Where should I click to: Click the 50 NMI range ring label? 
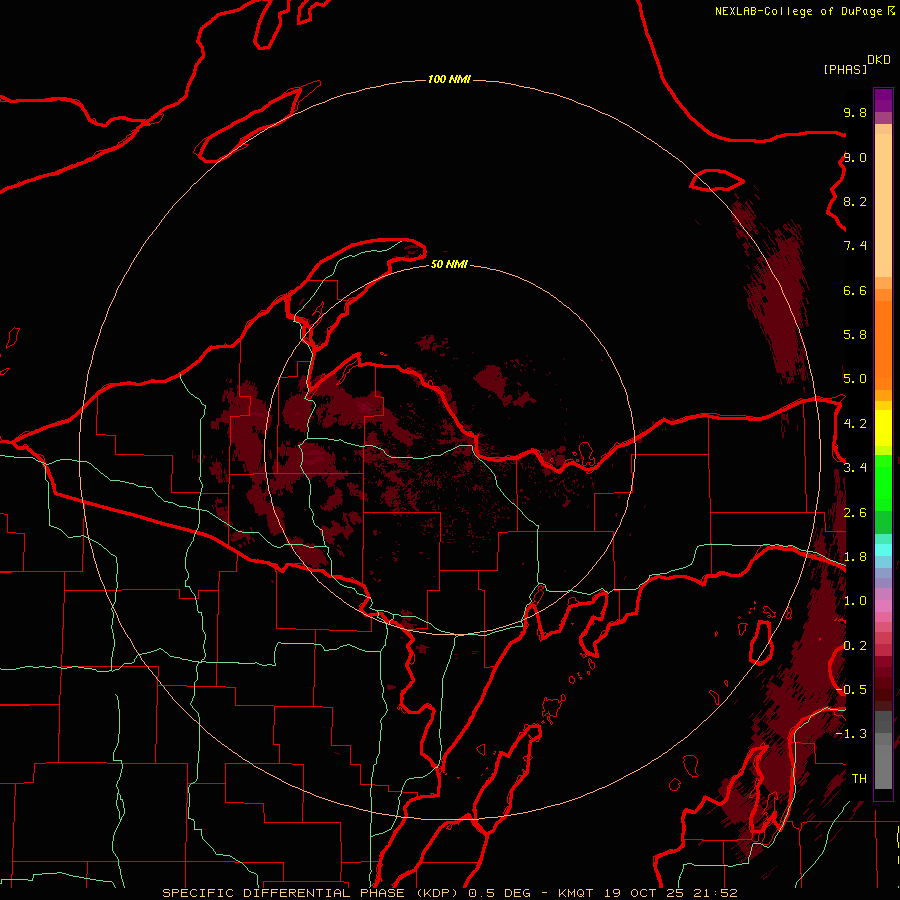449,264
